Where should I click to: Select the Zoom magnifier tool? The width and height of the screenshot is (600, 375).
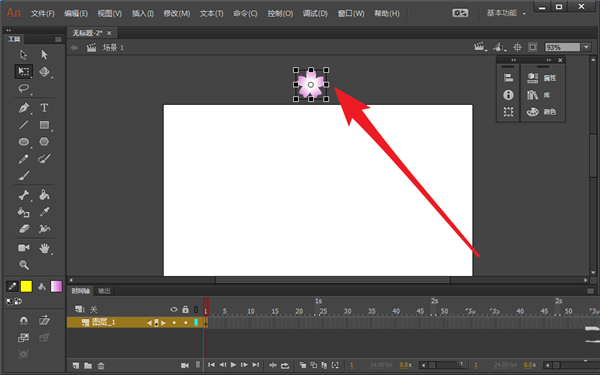point(24,265)
